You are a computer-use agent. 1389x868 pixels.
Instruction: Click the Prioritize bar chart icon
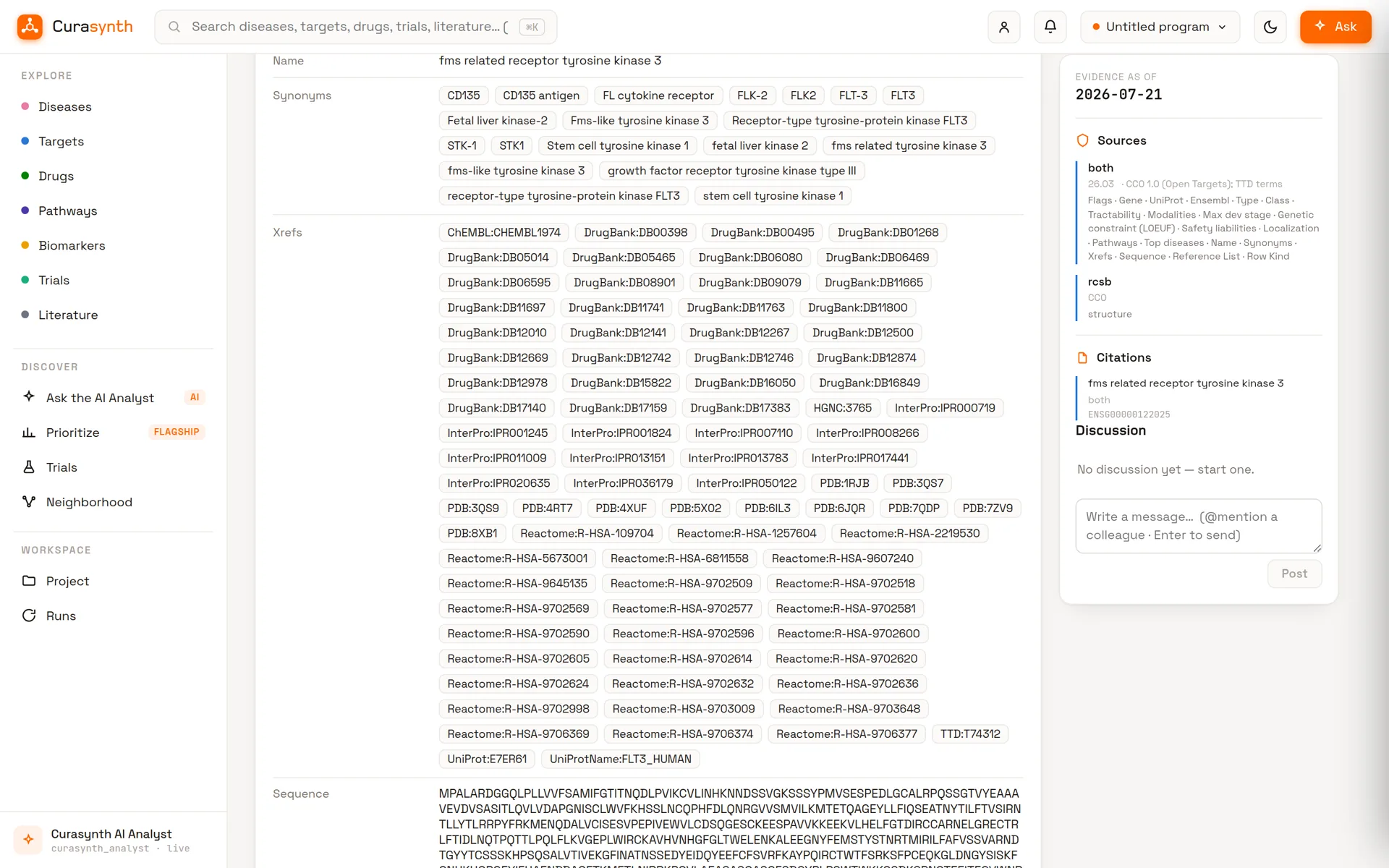(x=29, y=432)
